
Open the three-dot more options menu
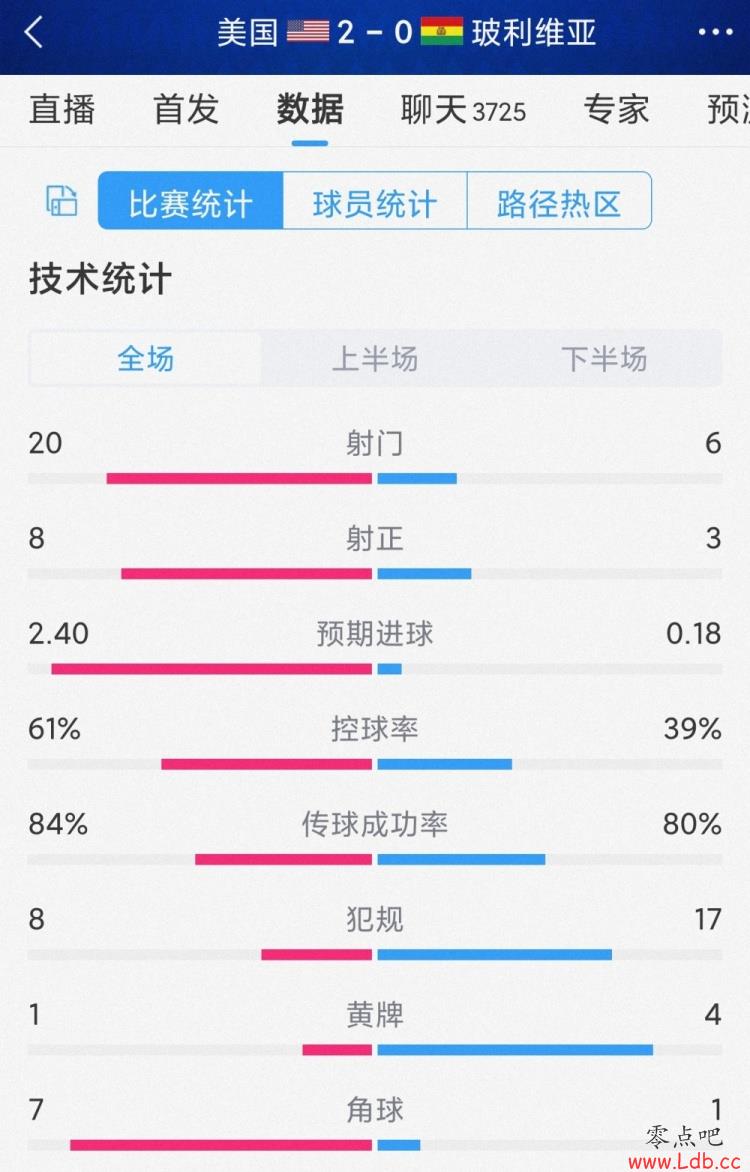tap(715, 32)
